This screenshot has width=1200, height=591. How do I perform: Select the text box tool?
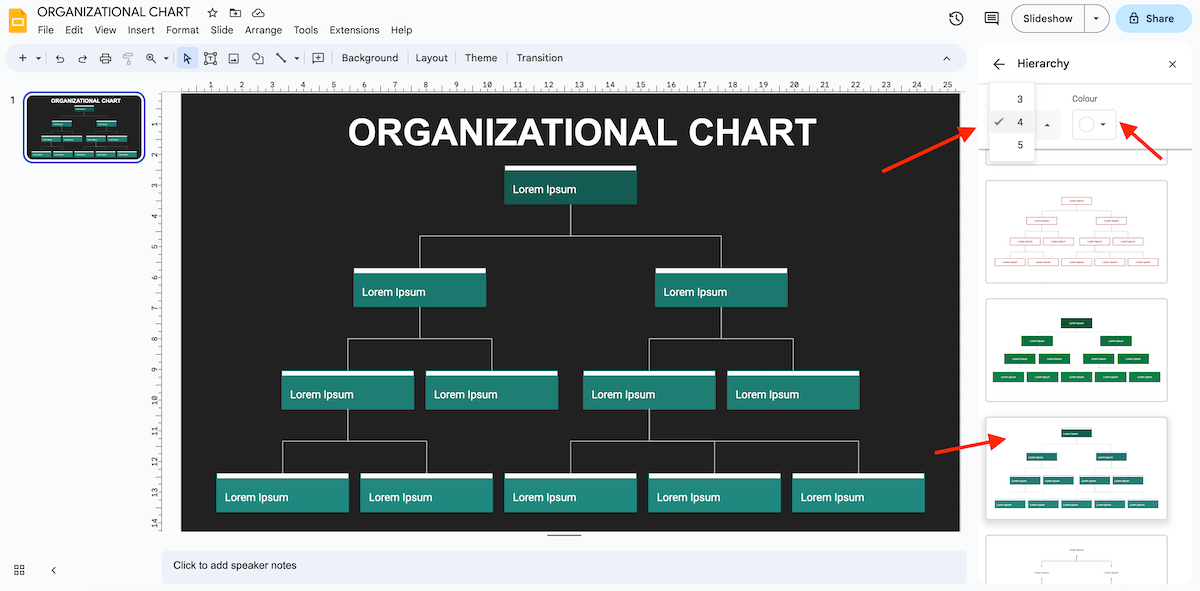(210, 58)
